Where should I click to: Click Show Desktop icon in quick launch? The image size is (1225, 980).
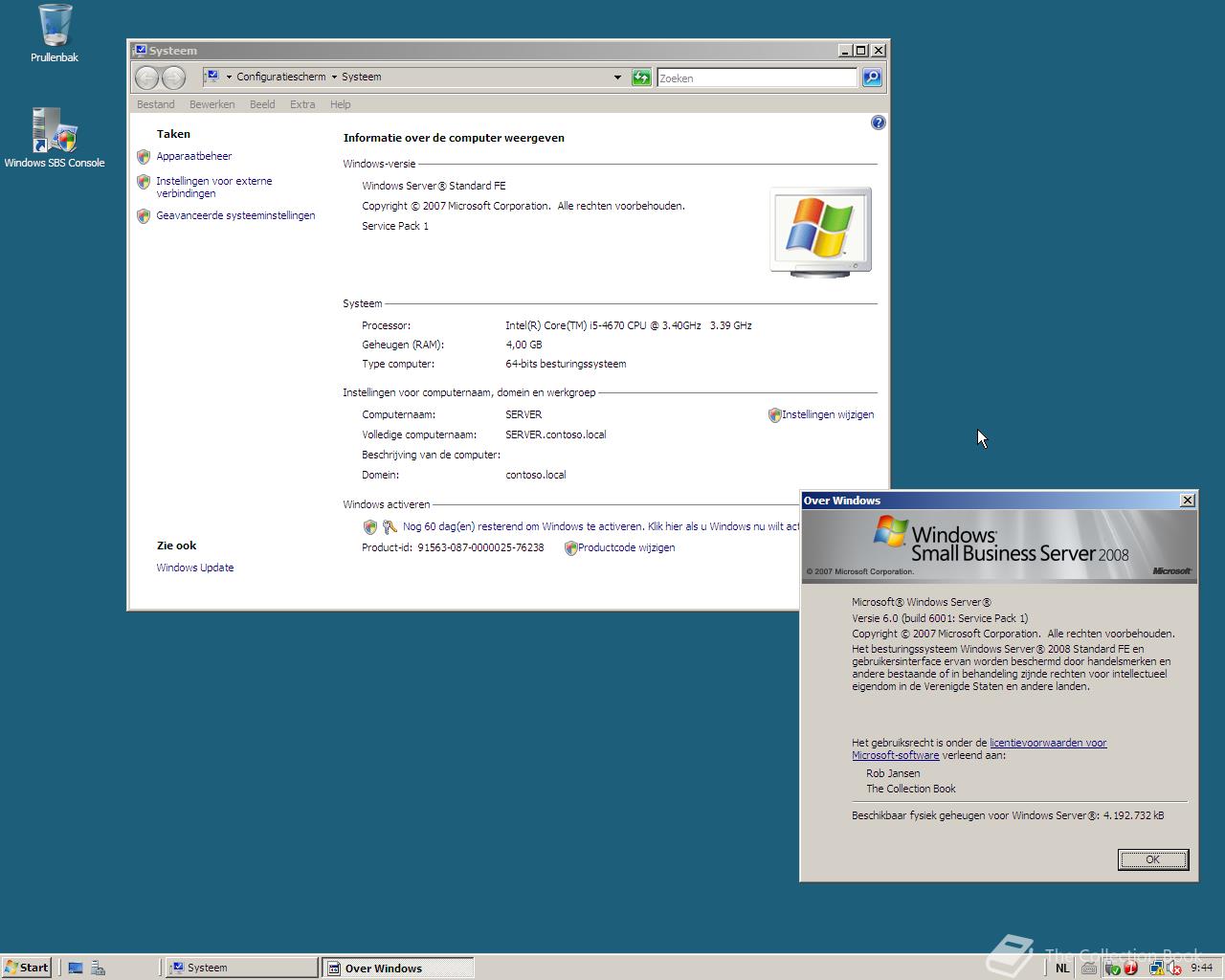click(x=76, y=968)
